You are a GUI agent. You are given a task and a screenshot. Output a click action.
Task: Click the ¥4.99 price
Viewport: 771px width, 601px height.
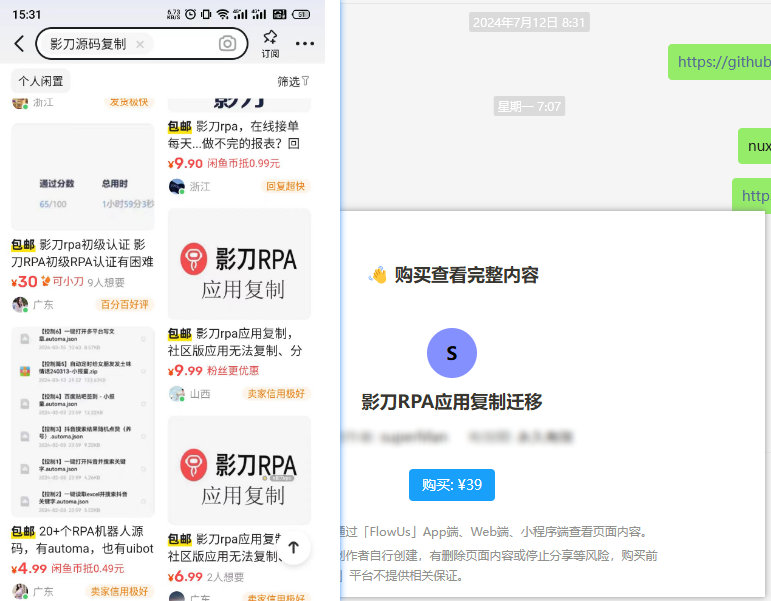pyautogui.click(x=29, y=569)
